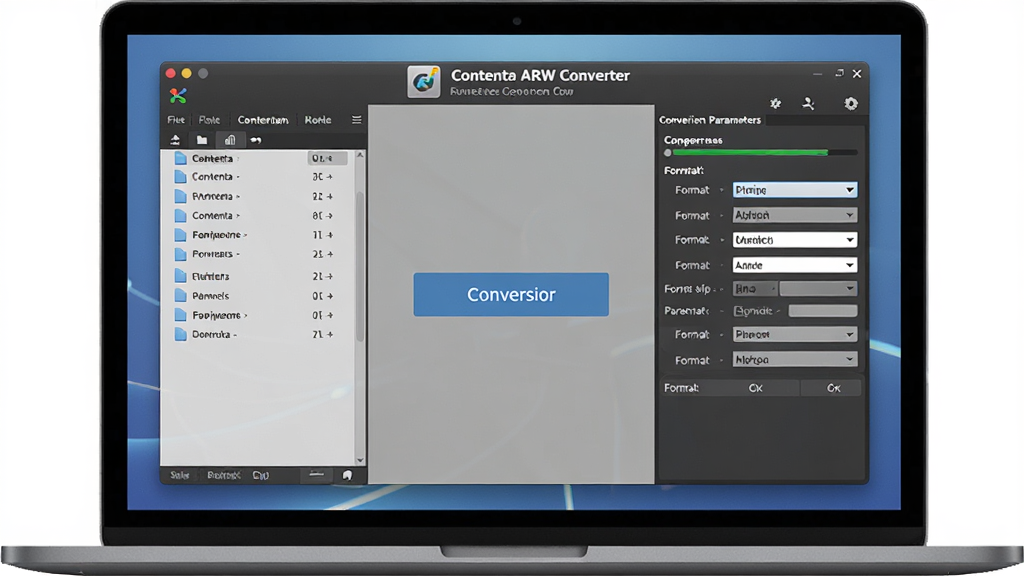Open the Contertam menu
The image size is (1024, 576).
tap(263, 120)
